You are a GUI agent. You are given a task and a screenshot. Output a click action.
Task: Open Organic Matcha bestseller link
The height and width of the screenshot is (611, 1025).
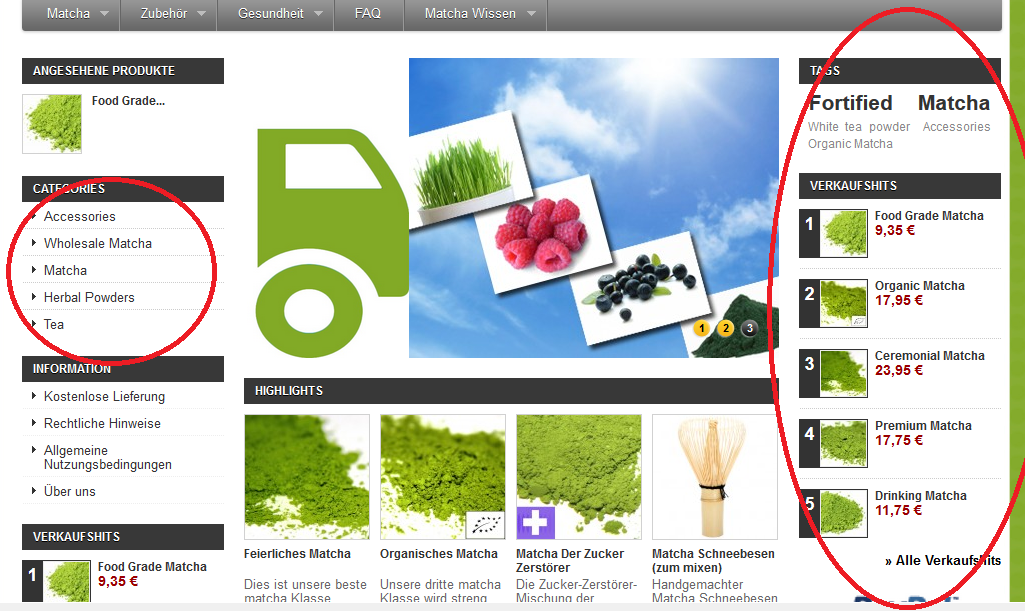(x=920, y=286)
